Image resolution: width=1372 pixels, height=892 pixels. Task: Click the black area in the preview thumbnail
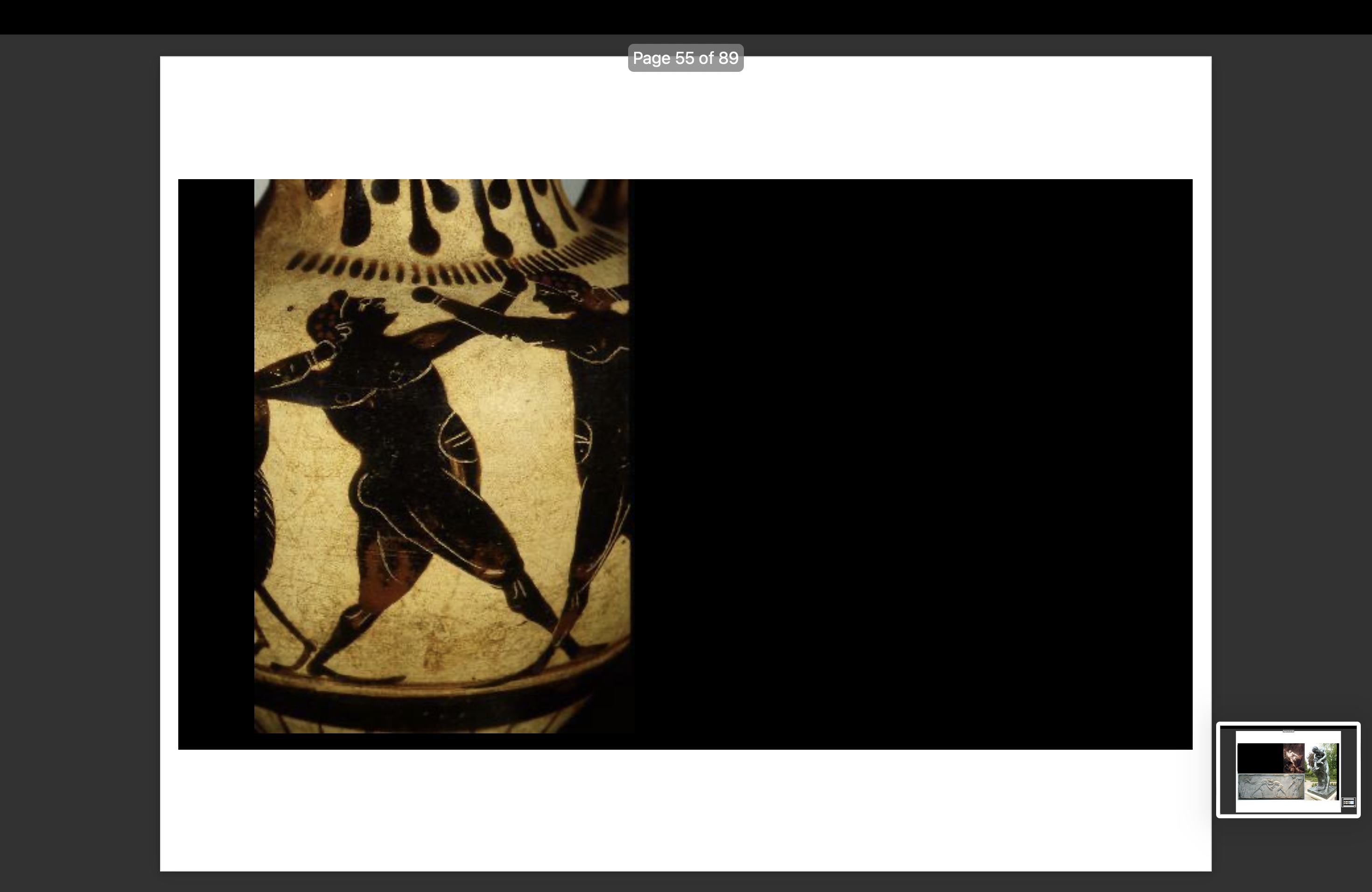click(x=1259, y=758)
